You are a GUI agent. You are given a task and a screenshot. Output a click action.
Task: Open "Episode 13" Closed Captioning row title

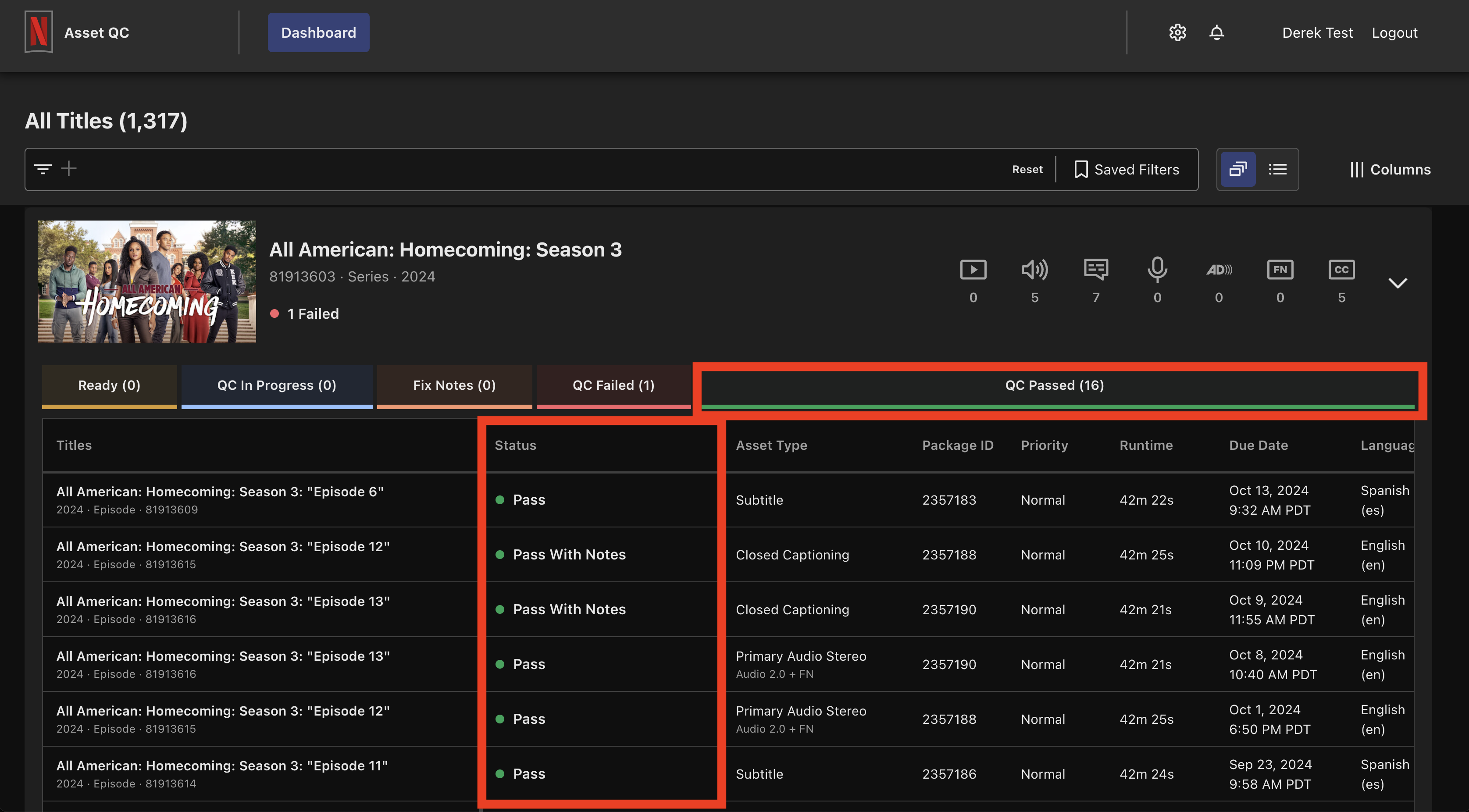223,601
